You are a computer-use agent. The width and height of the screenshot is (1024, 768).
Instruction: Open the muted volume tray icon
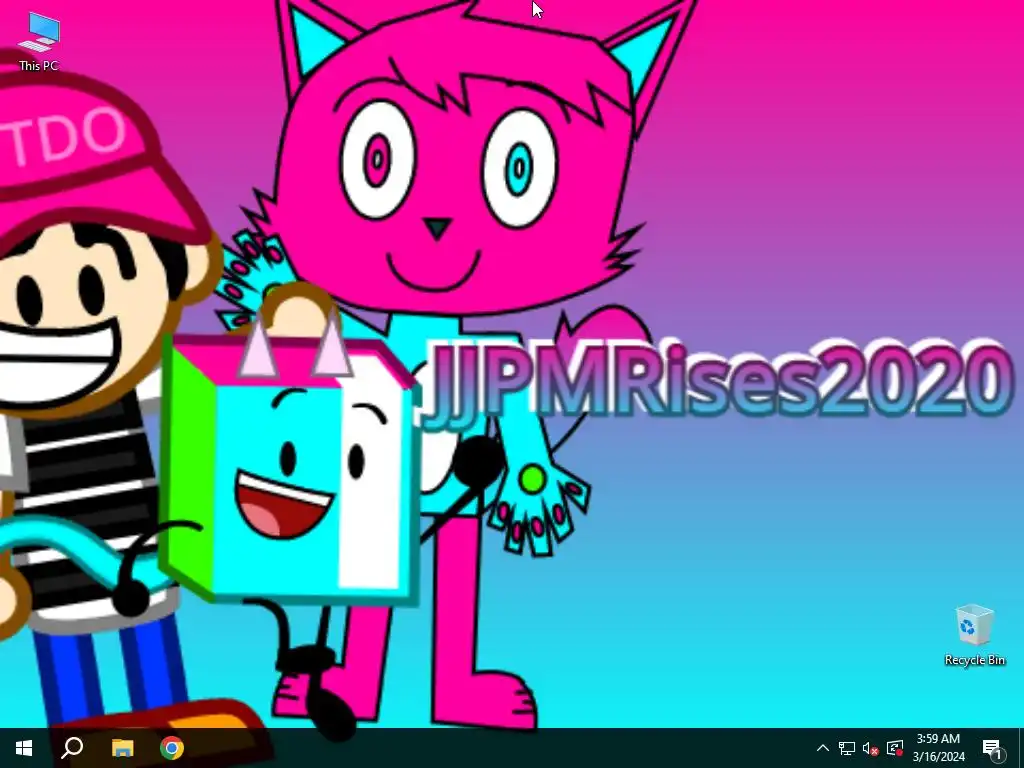pos(871,748)
